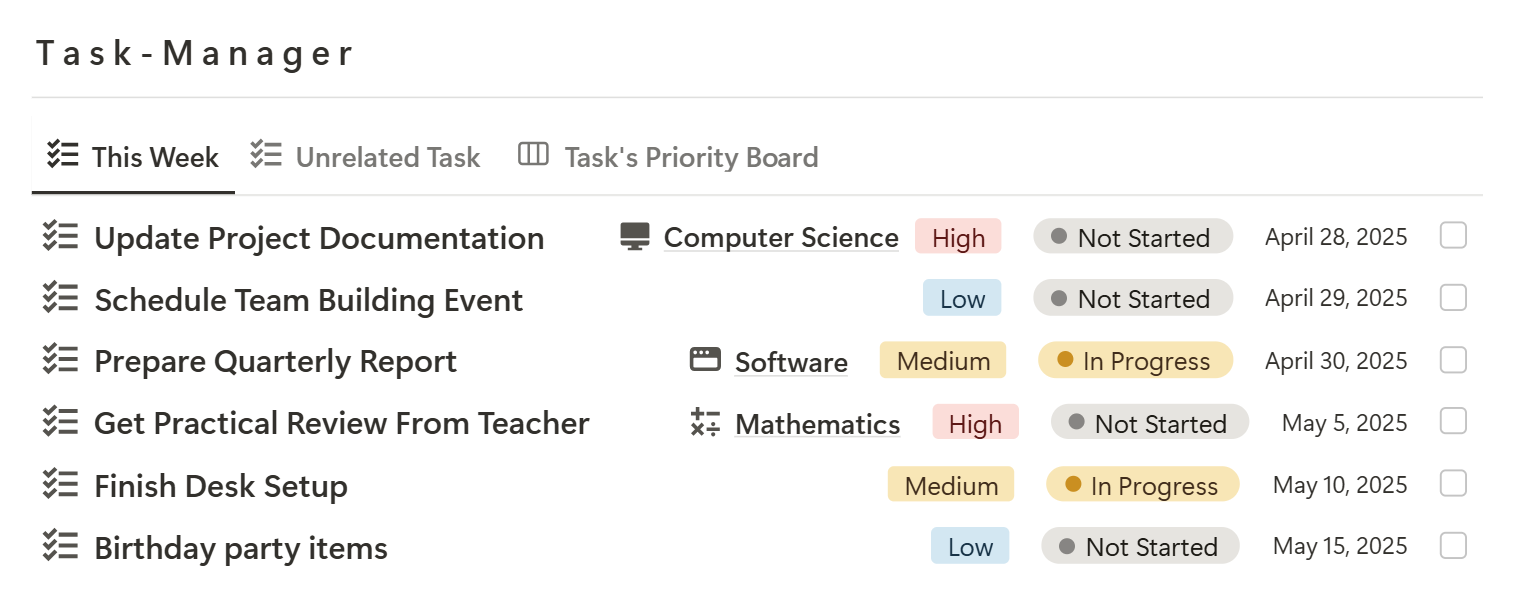Click the May 15, 2025 date

1340,546
